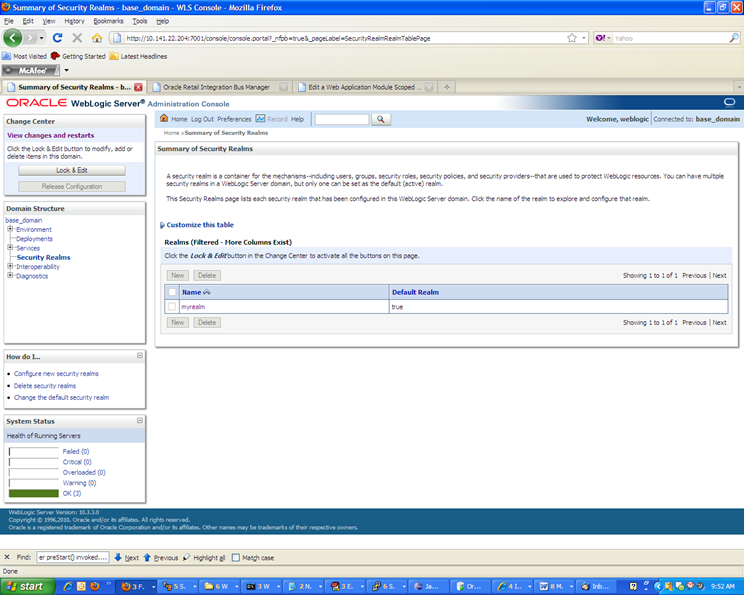Click the console search input field
Image resolution: width=745 pixels, height=596 pixels.
pyautogui.click(x=342, y=119)
